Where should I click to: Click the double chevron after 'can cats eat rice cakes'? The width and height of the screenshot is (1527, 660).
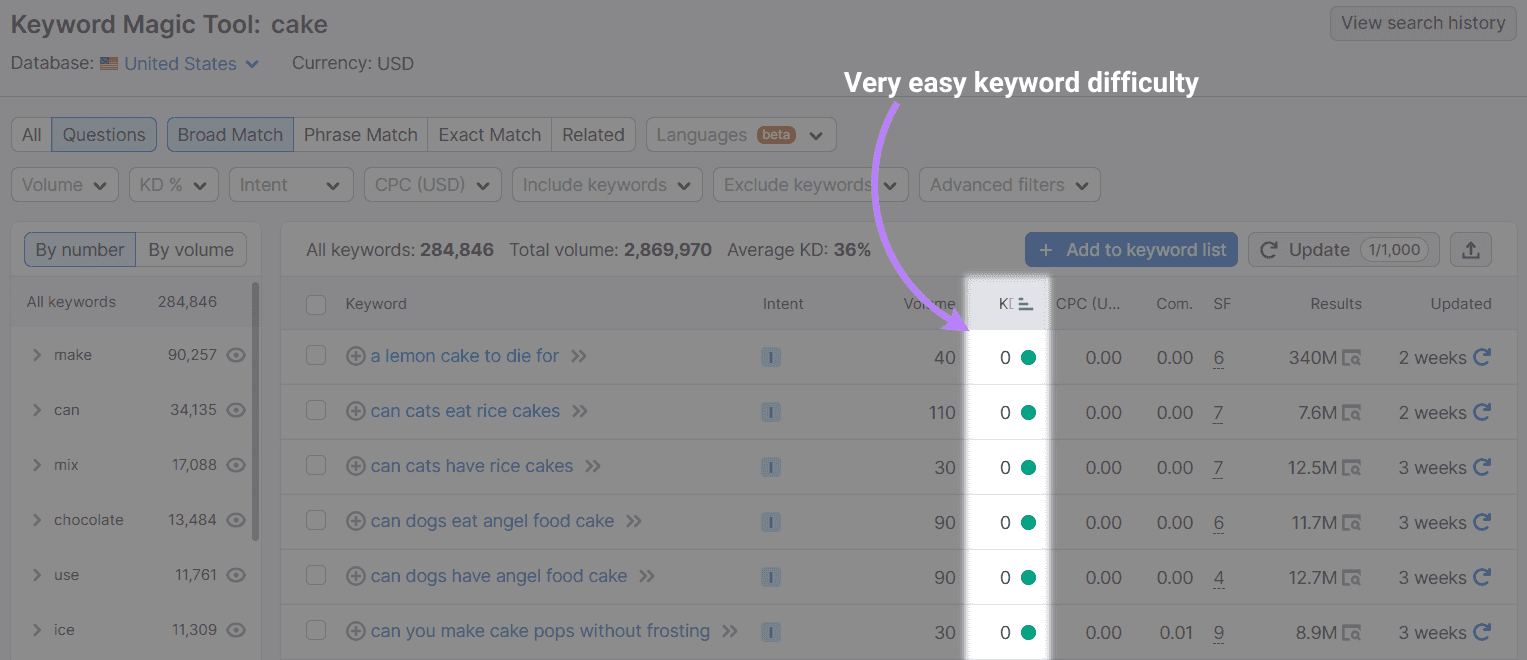pyautogui.click(x=580, y=411)
